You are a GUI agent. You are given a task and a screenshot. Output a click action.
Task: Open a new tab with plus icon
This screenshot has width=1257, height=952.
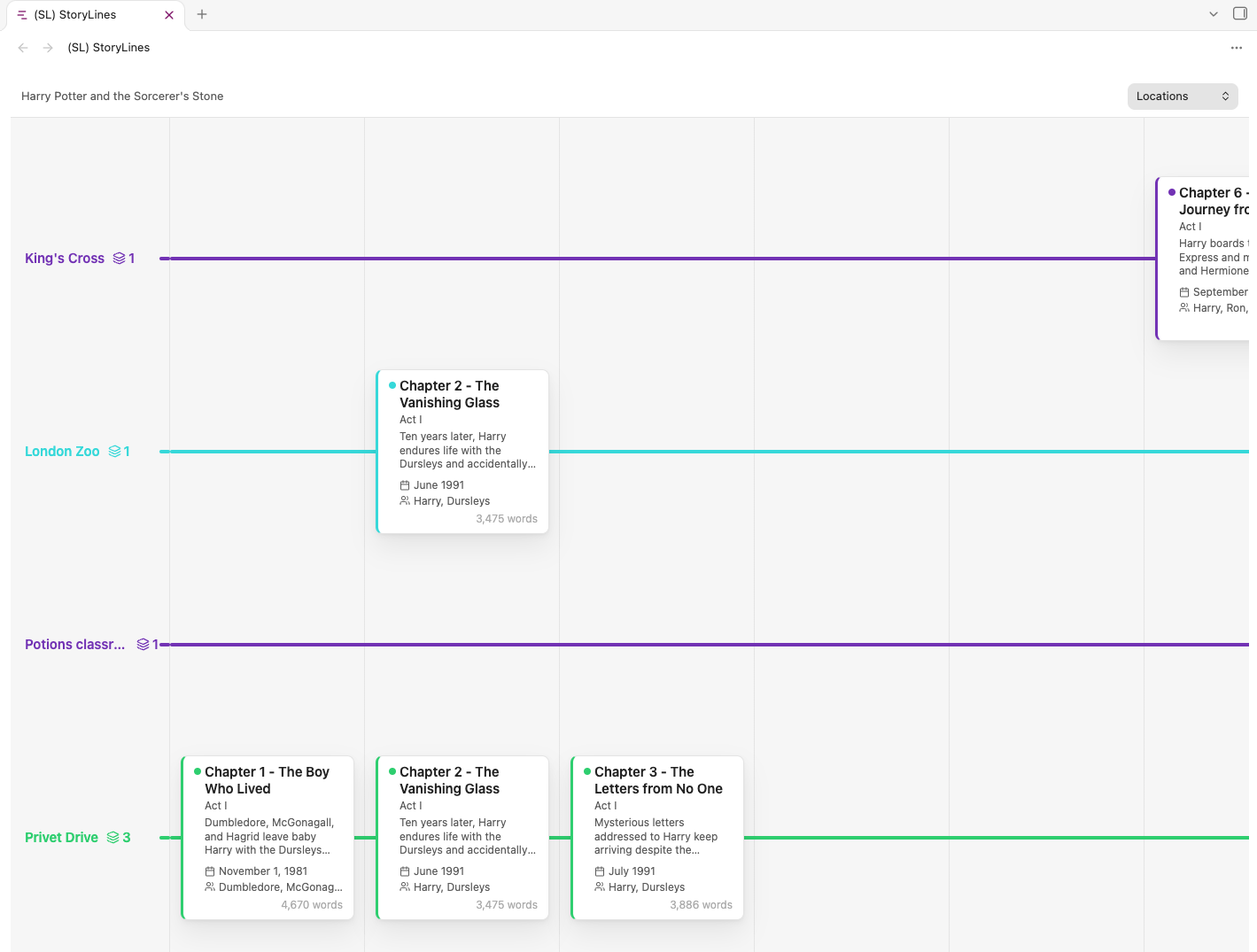tap(202, 14)
